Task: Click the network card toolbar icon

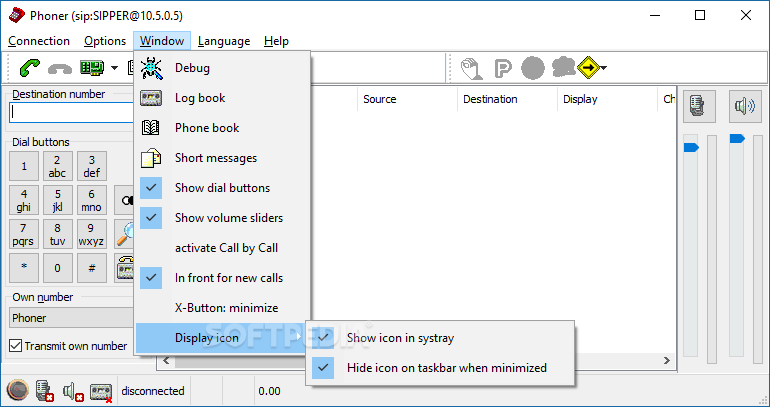Action: 92,68
